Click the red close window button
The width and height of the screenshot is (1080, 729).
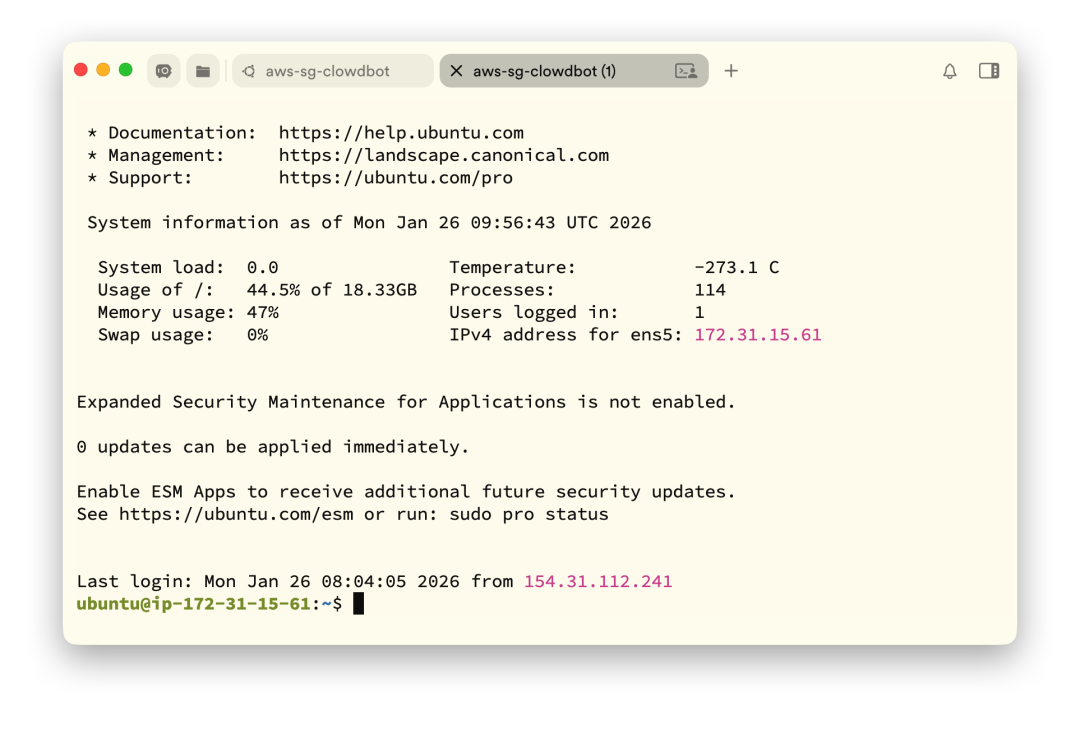coord(81,70)
